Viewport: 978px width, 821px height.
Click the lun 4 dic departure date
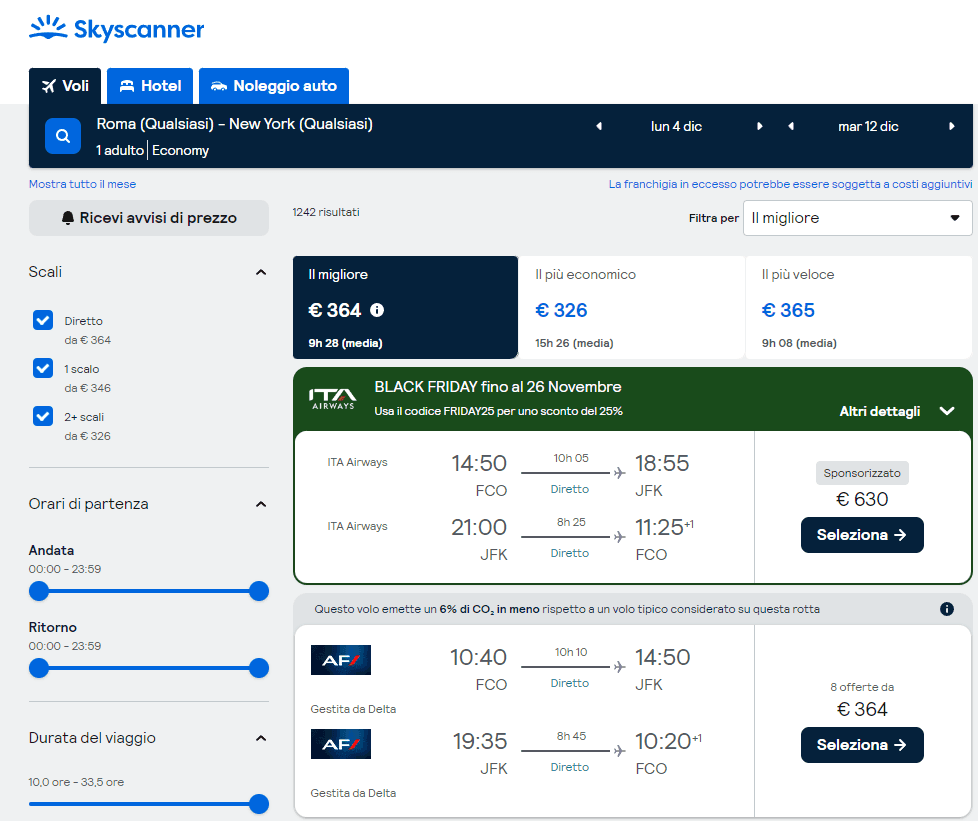676,126
